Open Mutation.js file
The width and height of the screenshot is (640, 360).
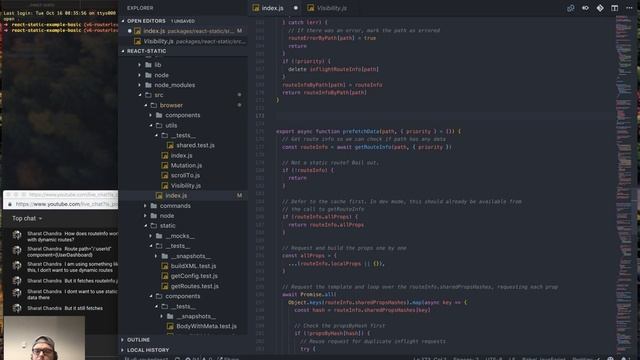(184, 165)
